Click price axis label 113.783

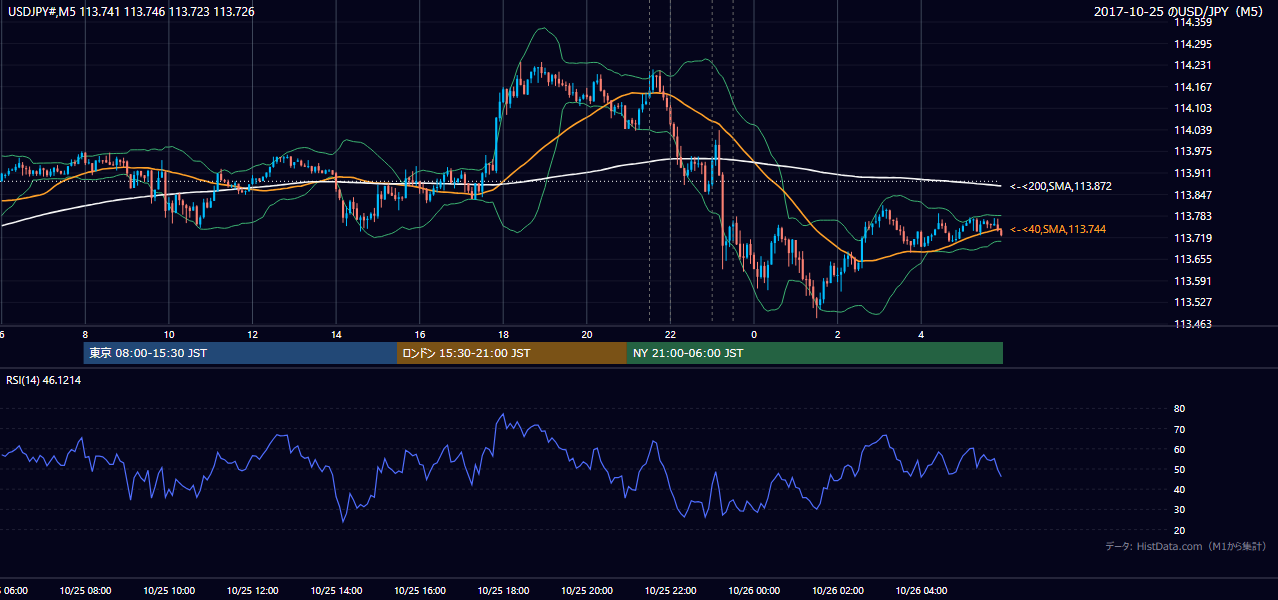(x=1194, y=216)
